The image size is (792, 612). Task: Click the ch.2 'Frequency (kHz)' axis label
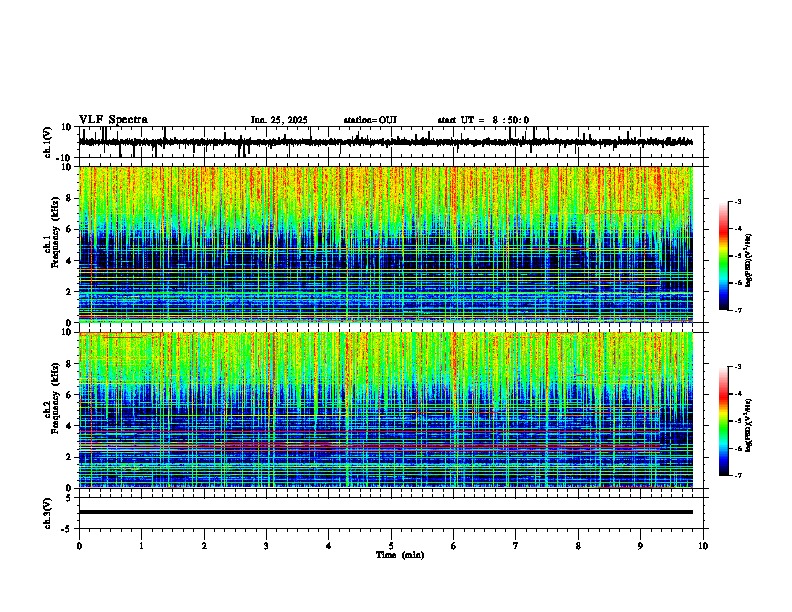tap(55, 398)
